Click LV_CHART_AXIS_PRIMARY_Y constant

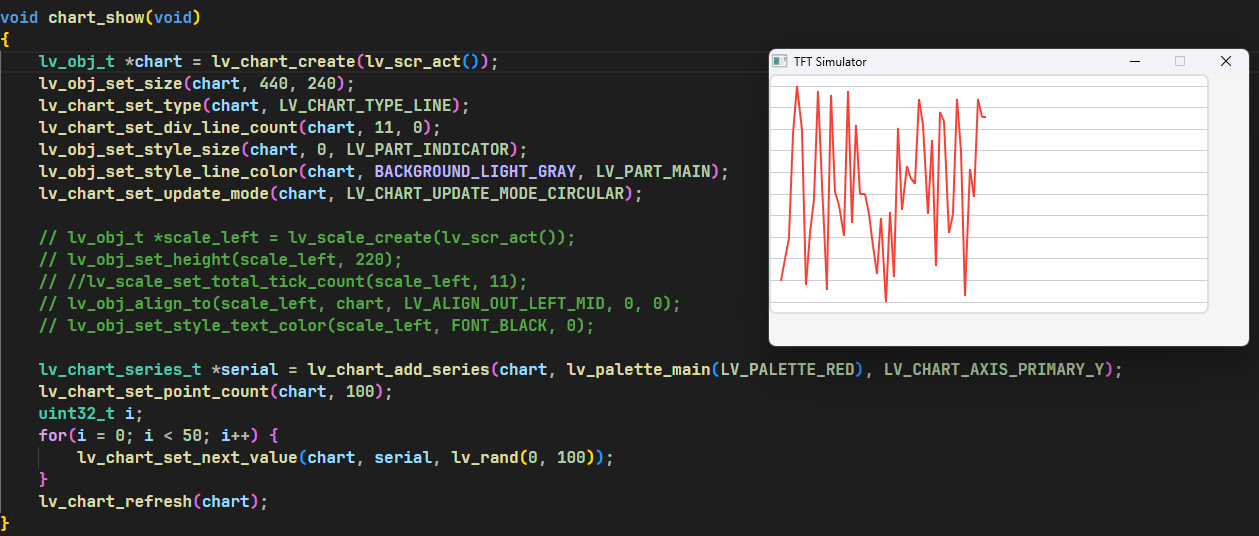click(993, 370)
